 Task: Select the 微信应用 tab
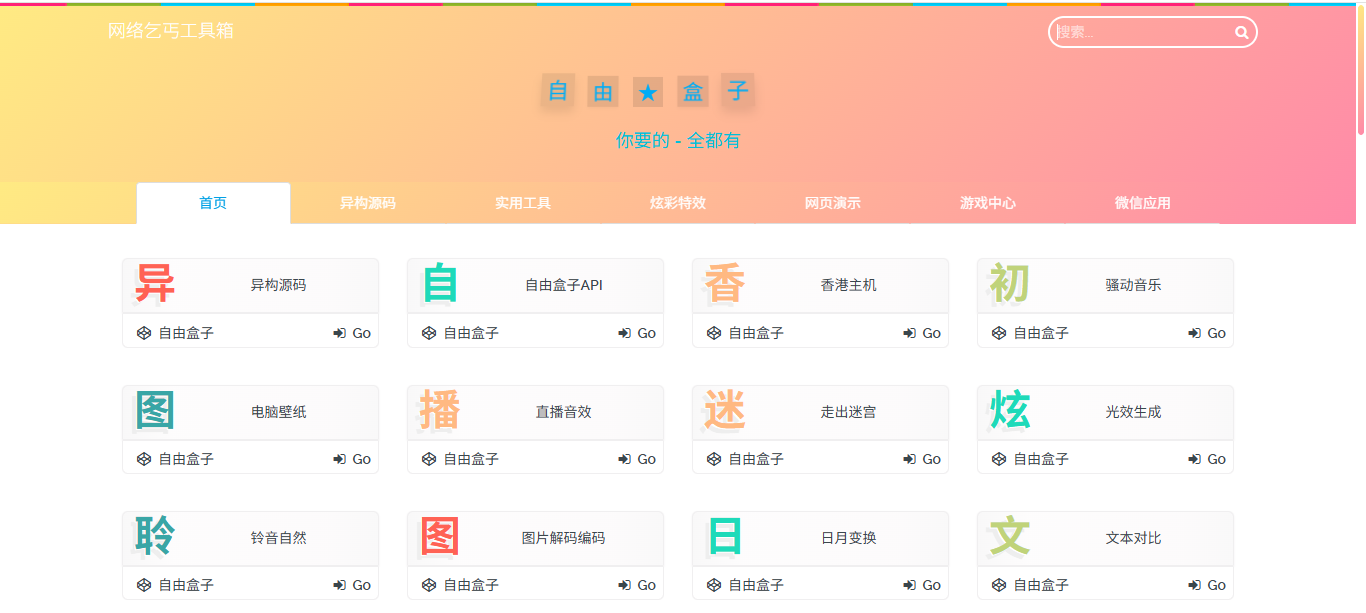point(1141,203)
